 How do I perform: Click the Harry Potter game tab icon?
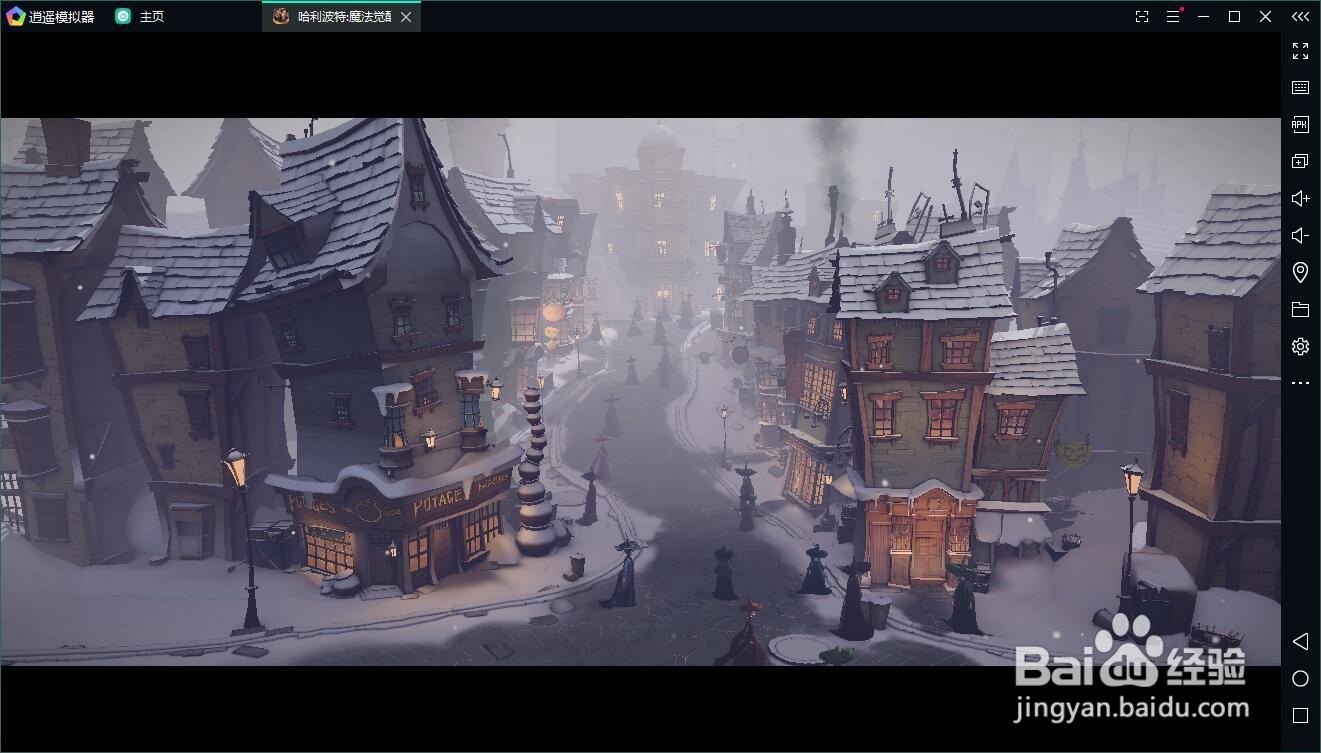click(x=281, y=16)
